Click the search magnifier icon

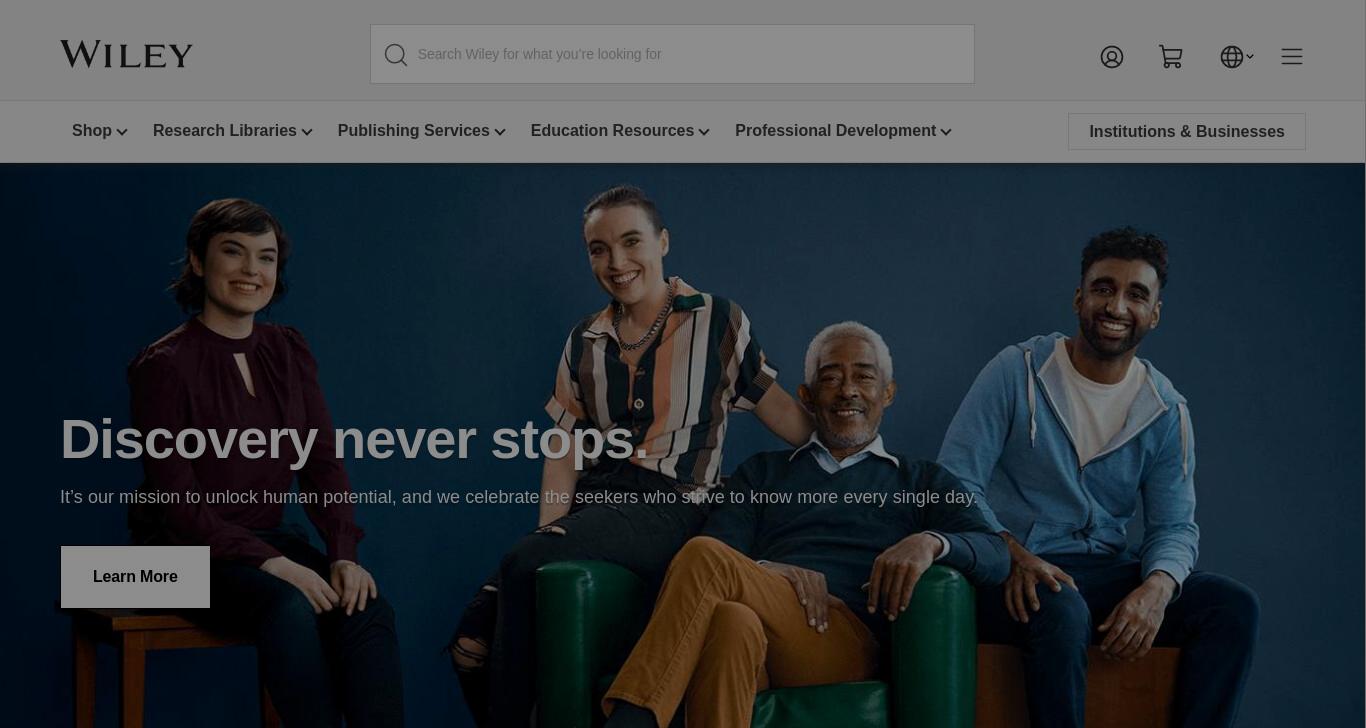[x=396, y=55]
